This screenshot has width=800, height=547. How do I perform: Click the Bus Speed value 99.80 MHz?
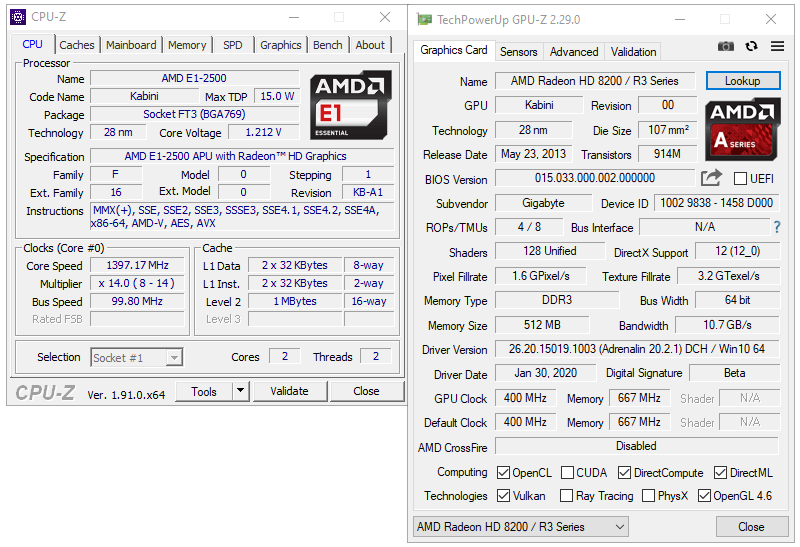(x=137, y=301)
